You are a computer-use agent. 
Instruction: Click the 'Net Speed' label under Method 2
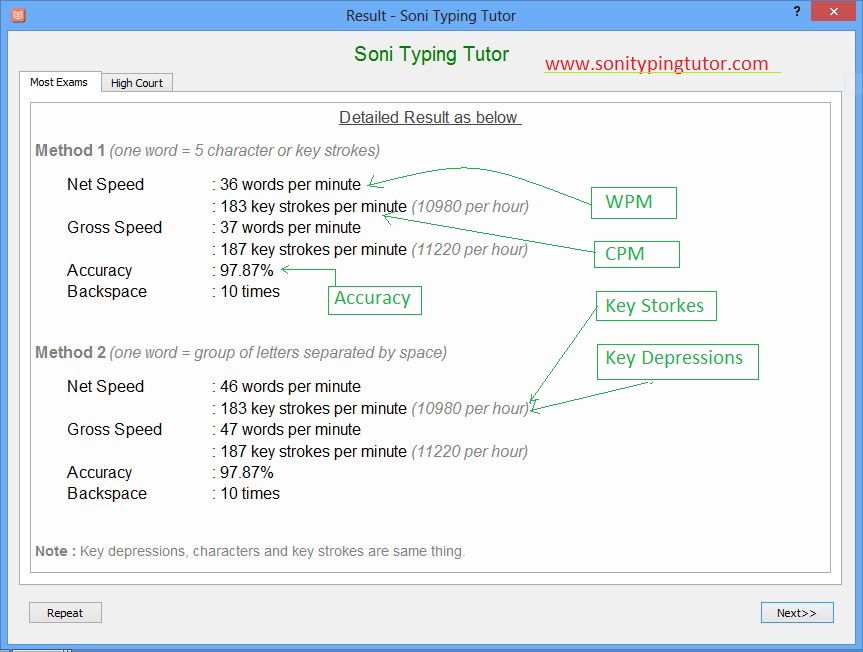(x=105, y=386)
